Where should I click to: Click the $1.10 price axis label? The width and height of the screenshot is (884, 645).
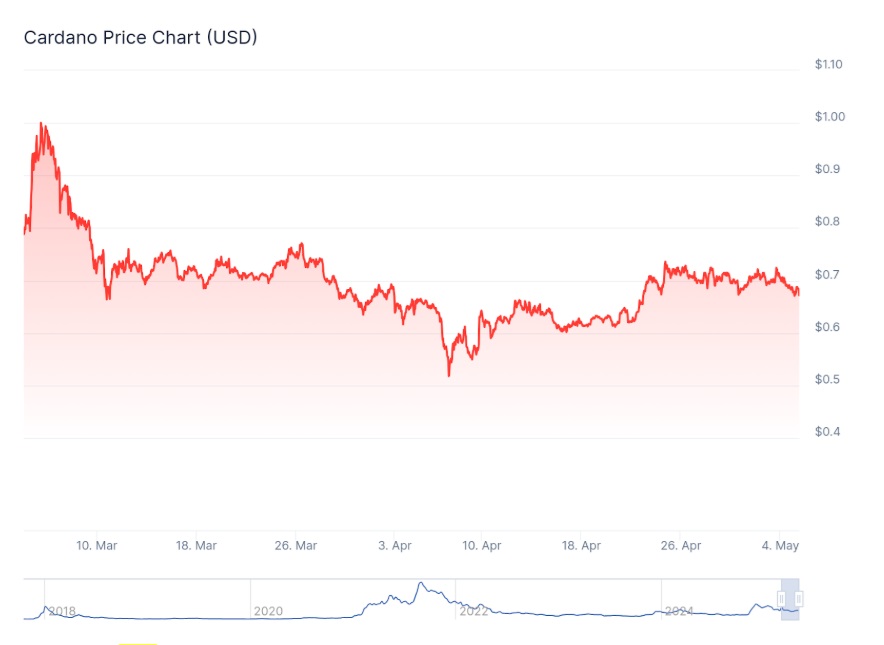coord(829,64)
